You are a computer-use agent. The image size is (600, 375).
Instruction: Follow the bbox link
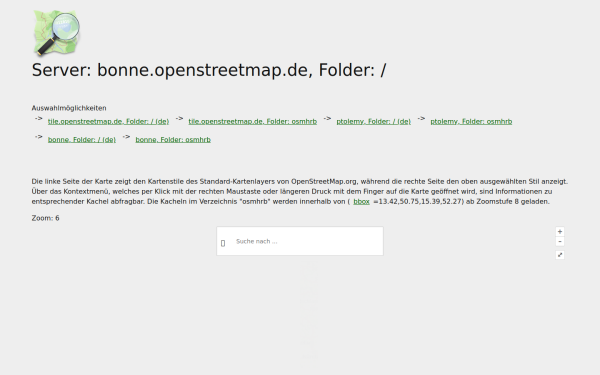click(x=361, y=201)
